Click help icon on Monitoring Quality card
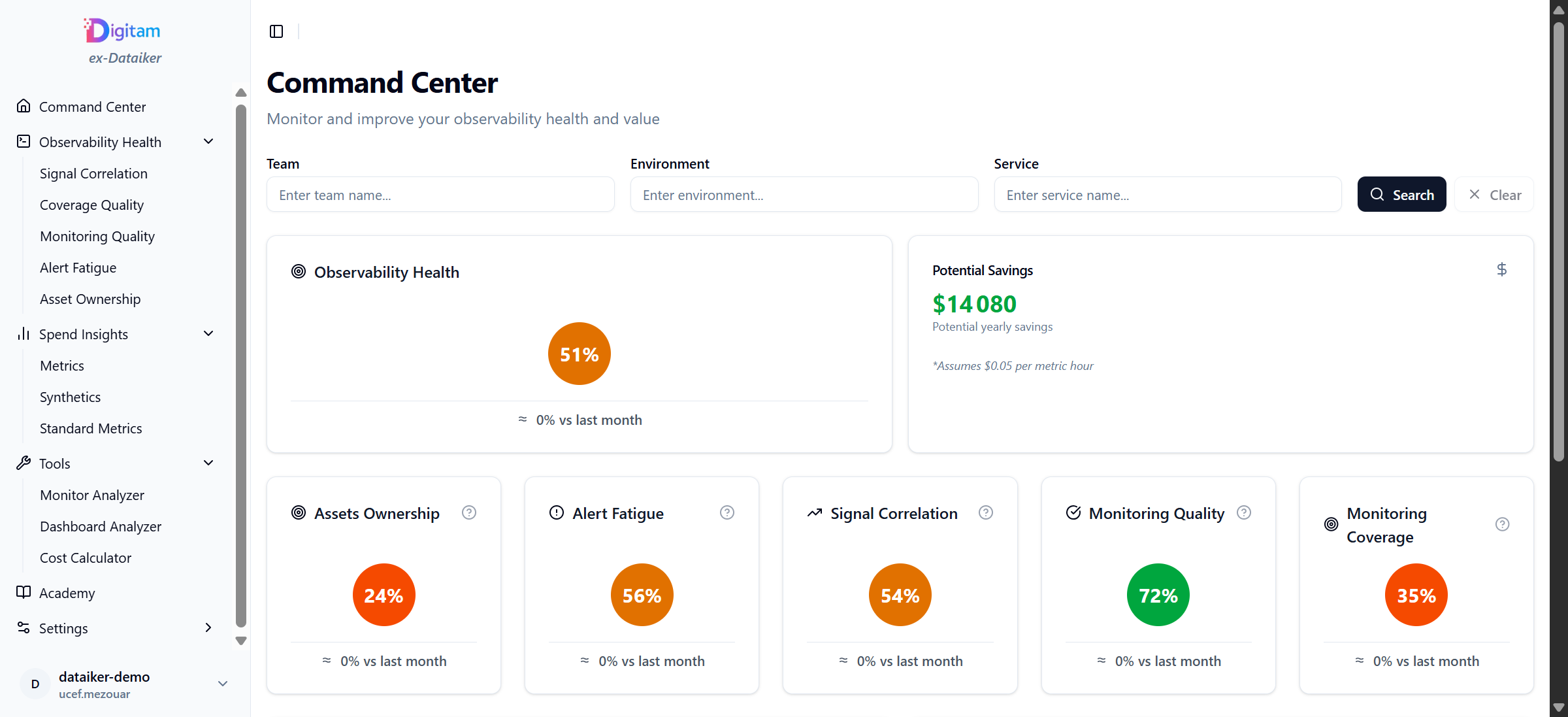 coord(1244,513)
